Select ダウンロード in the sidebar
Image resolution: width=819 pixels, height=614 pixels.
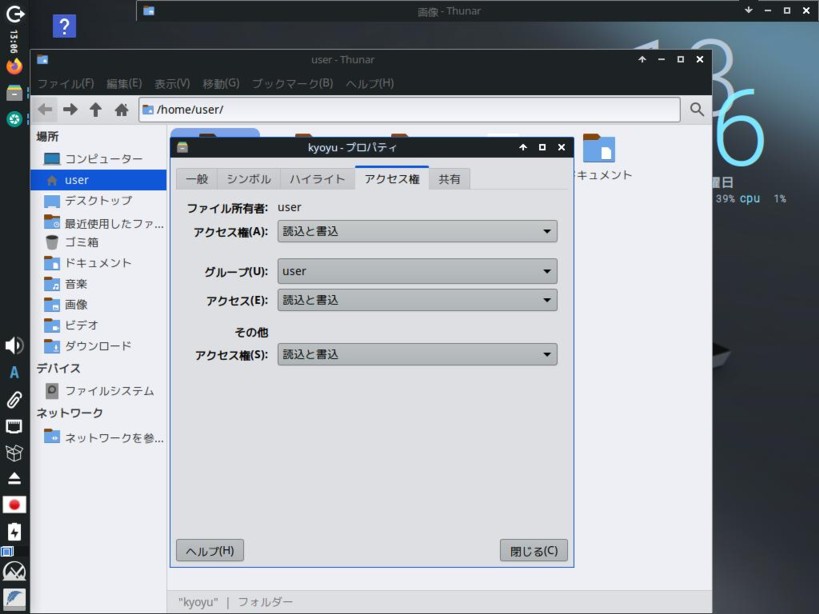click(98, 346)
